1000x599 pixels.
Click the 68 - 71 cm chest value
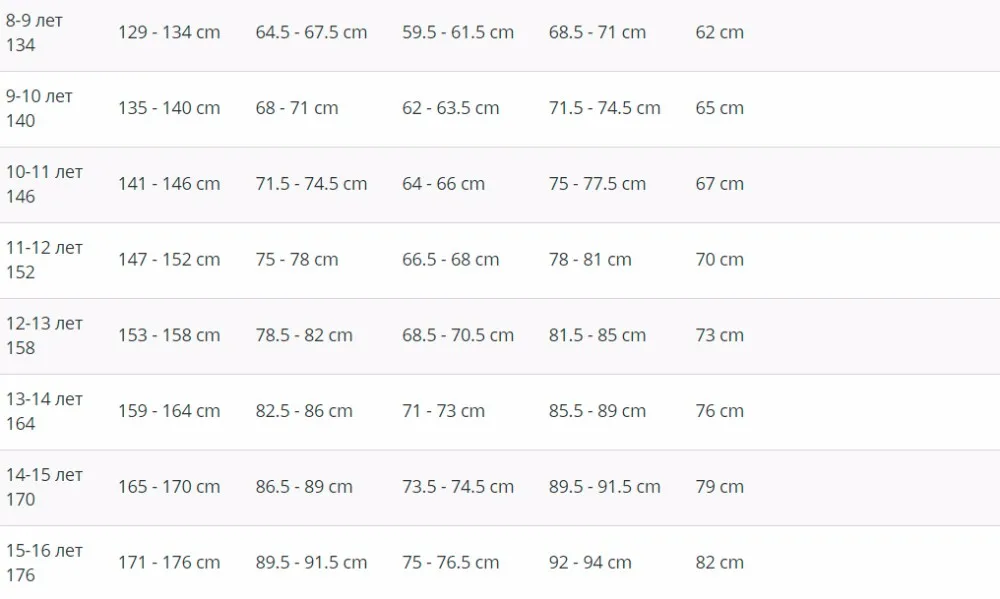(x=297, y=108)
